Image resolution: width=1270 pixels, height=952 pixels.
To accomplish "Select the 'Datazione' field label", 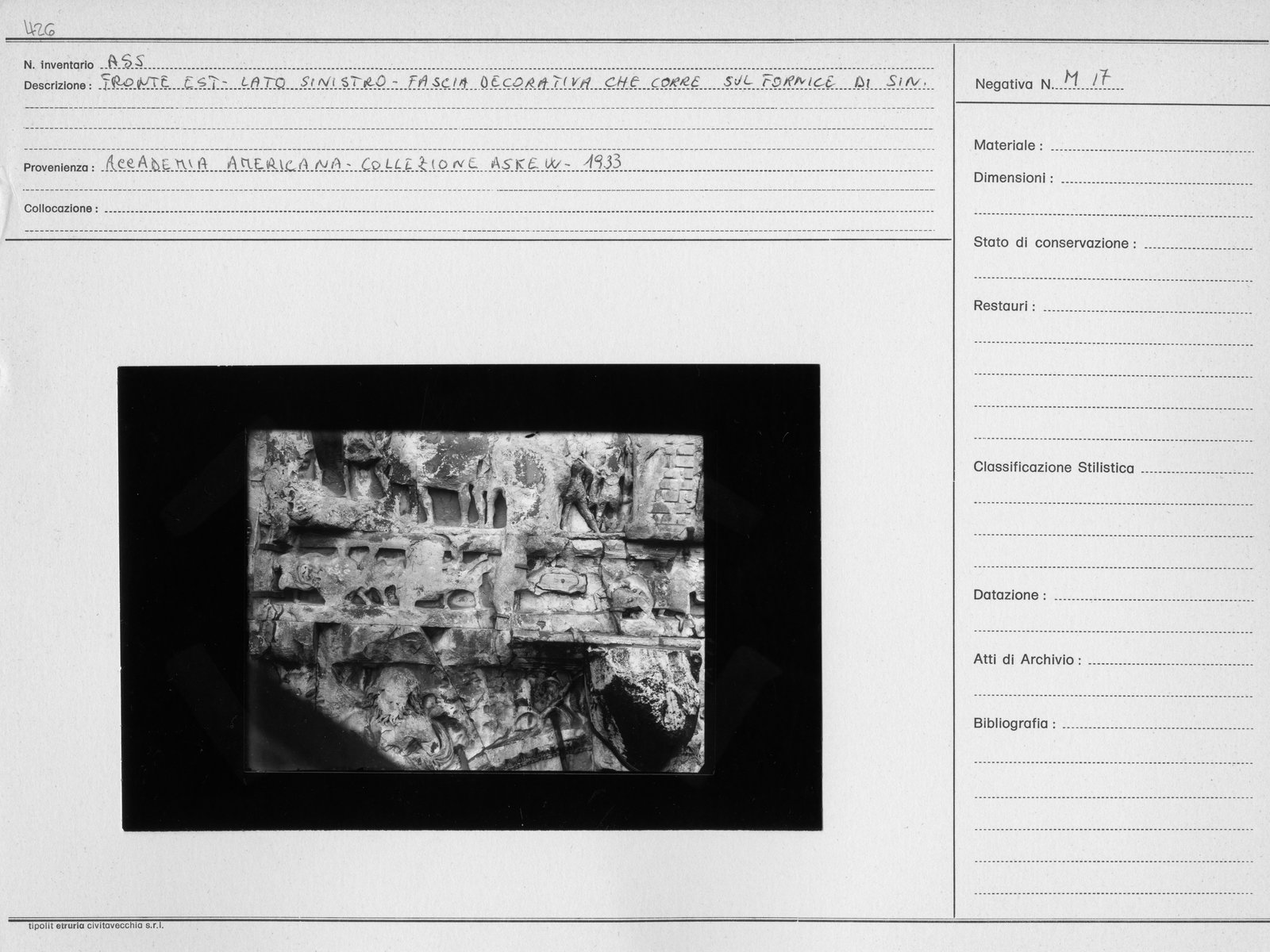I will (1010, 596).
